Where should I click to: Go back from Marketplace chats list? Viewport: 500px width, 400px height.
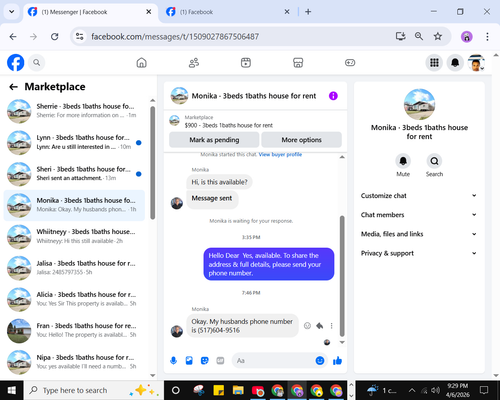tap(13, 87)
